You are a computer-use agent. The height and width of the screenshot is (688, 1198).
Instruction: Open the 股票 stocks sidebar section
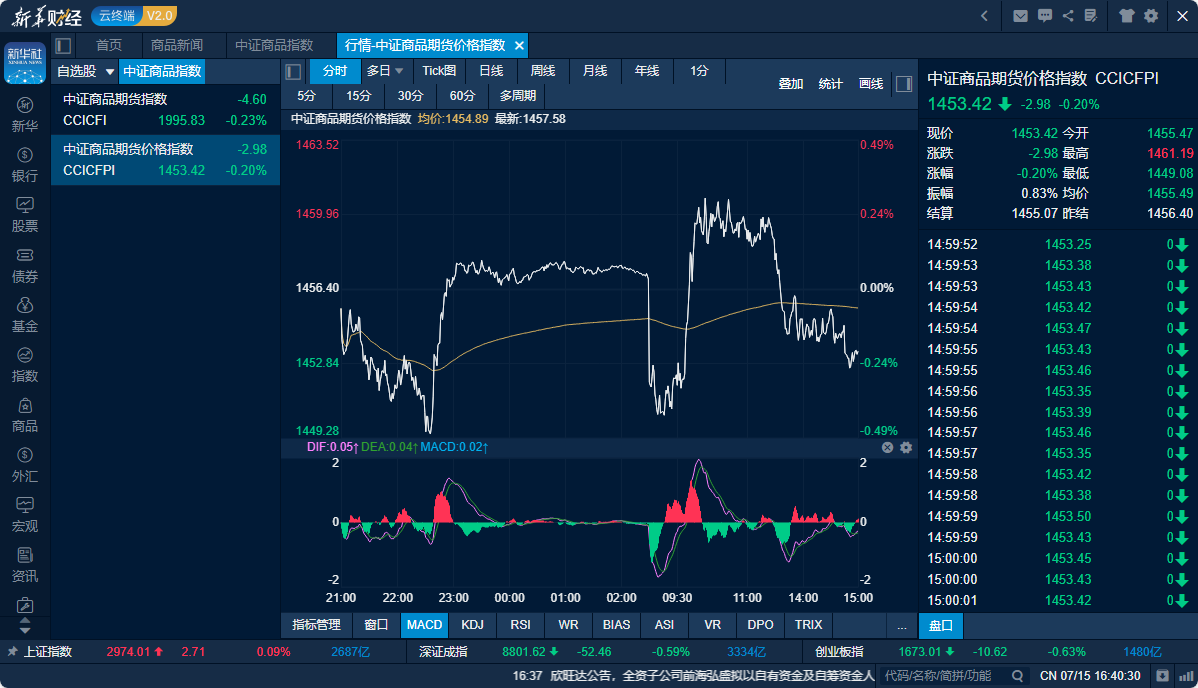[x=25, y=213]
